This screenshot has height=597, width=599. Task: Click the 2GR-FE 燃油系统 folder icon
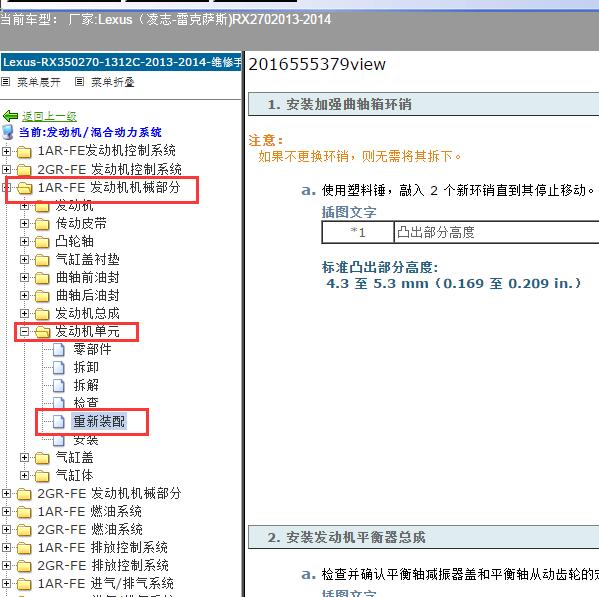point(24,530)
